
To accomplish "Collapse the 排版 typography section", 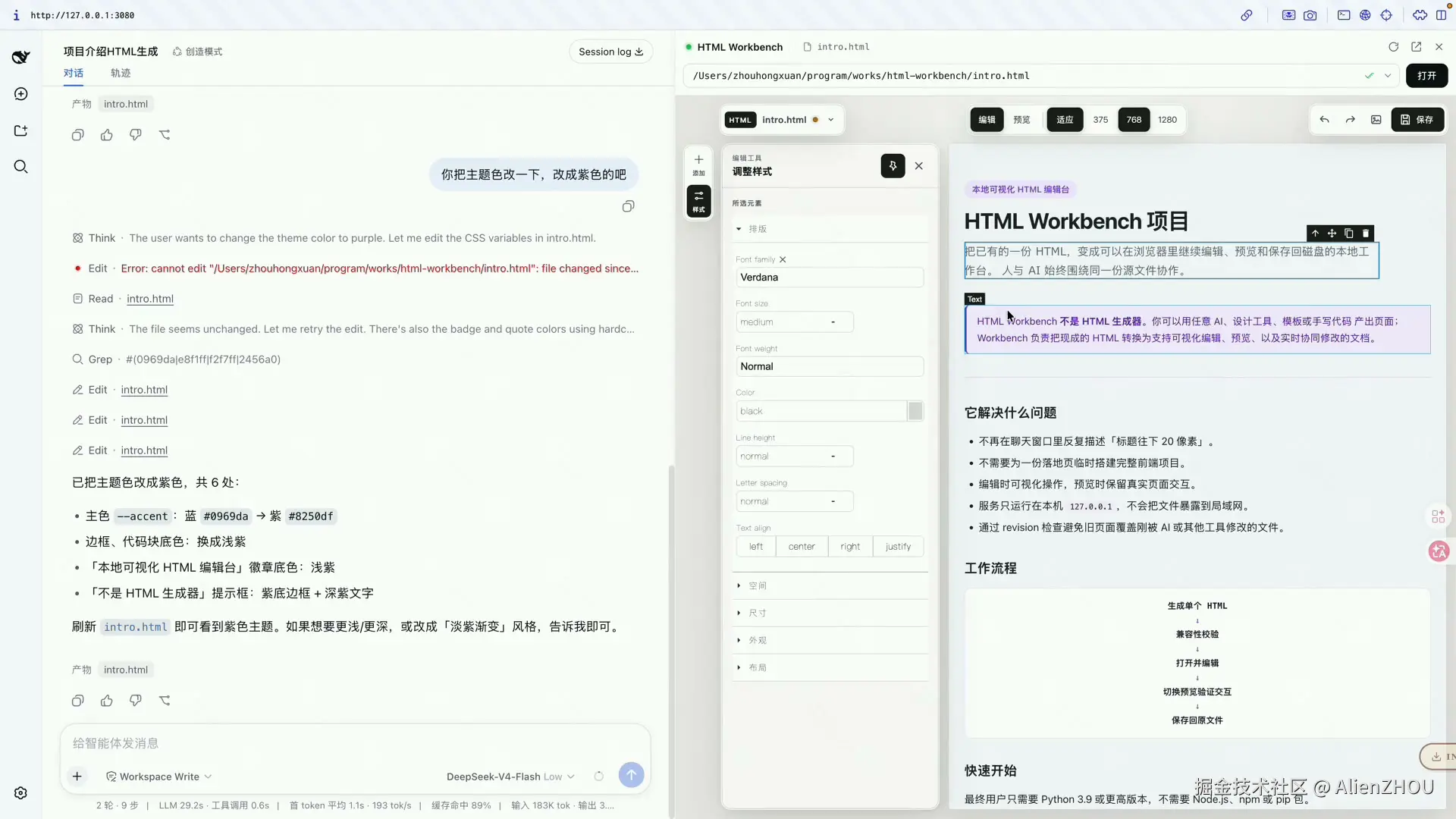I will pyautogui.click(x=830, y=229).
